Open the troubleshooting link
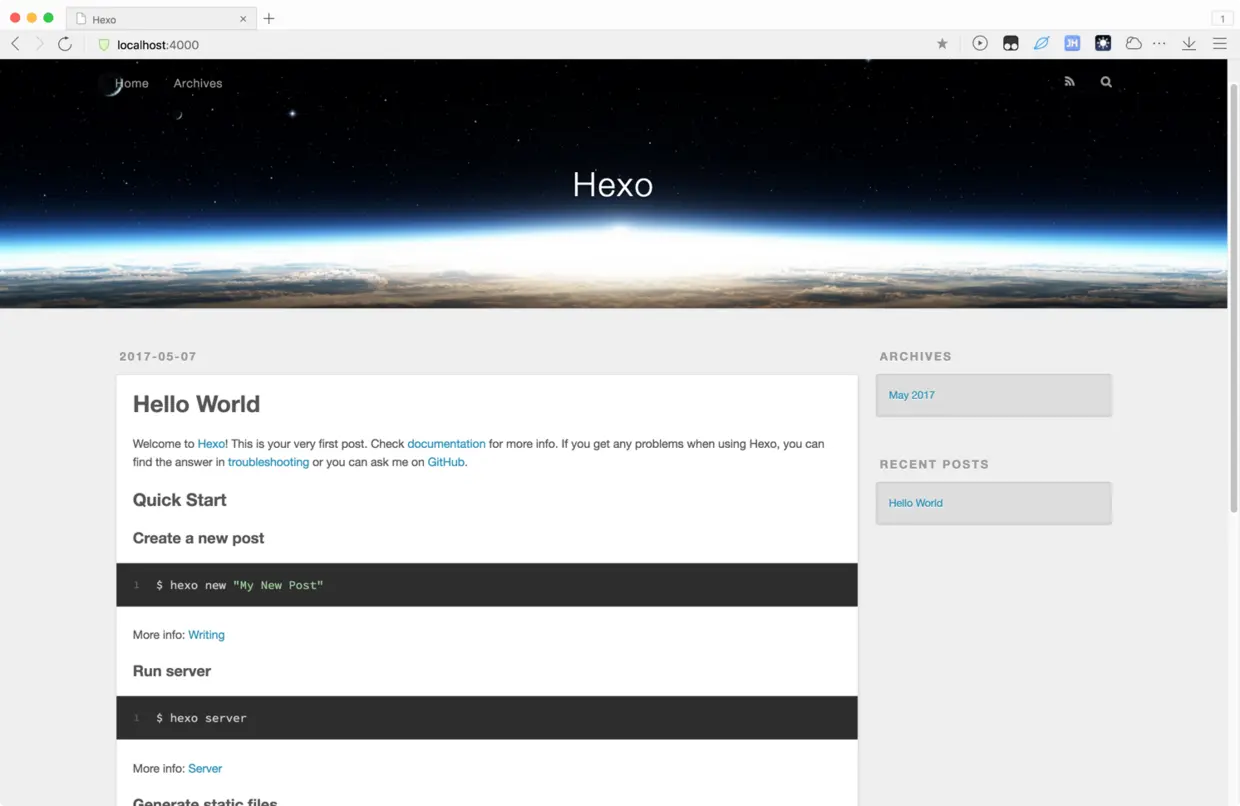 (268, 462)
